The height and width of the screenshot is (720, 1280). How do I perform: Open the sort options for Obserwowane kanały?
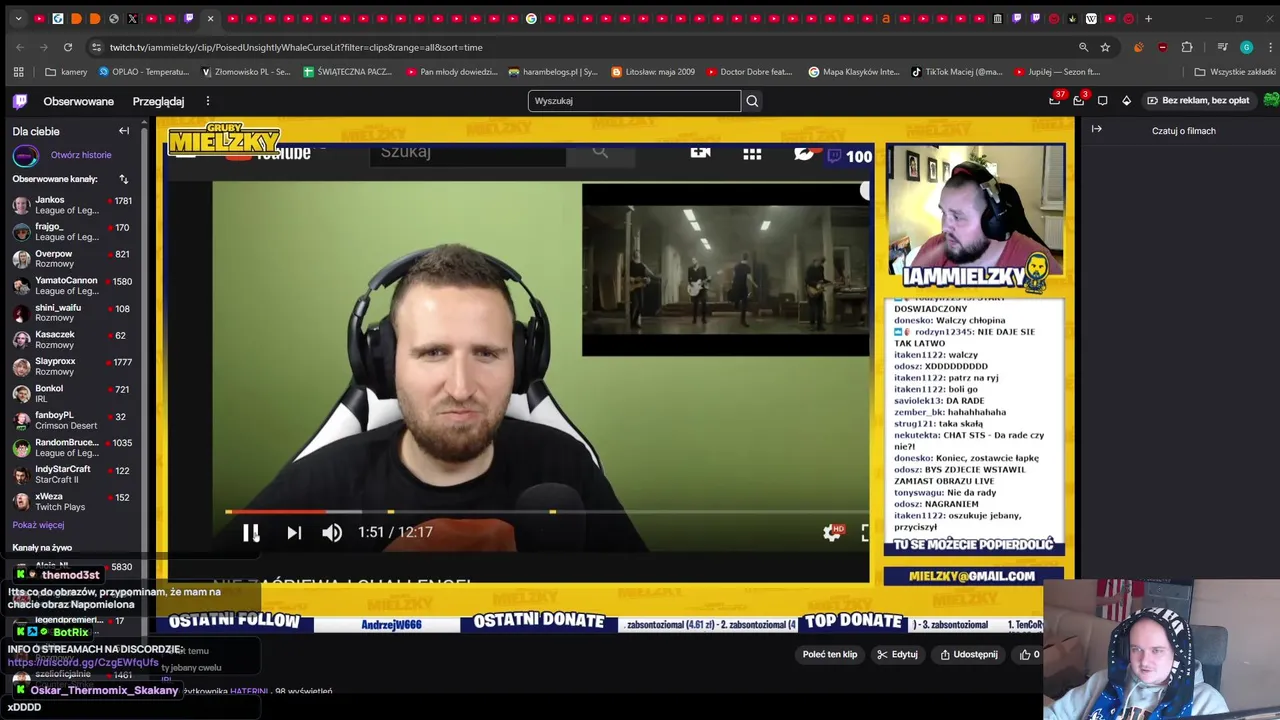[124, 179]
